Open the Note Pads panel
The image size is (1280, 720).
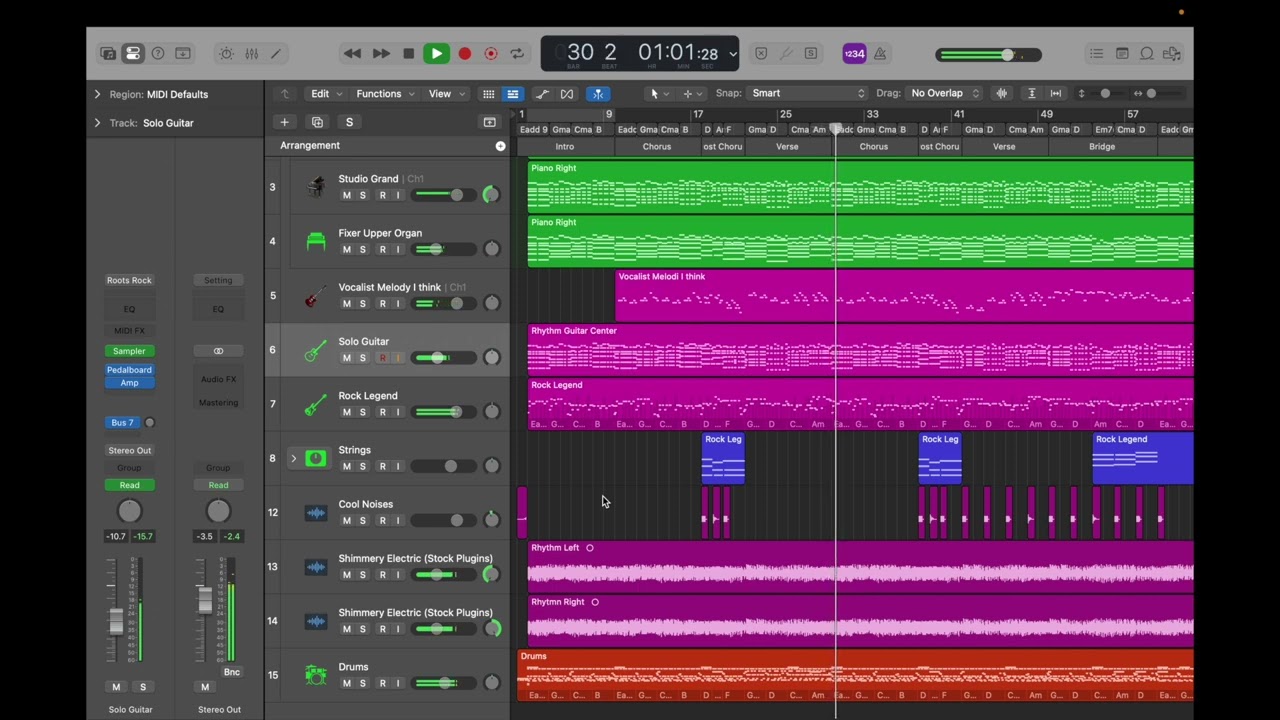click(x=1122, y=54)
